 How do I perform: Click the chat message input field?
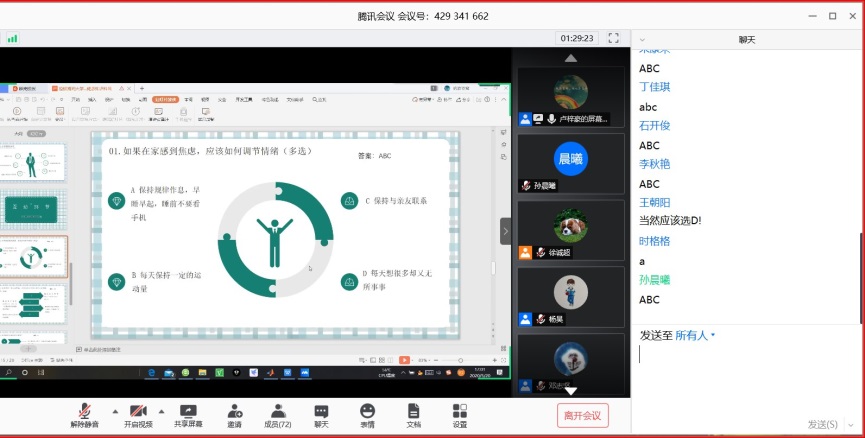(745, 375)
